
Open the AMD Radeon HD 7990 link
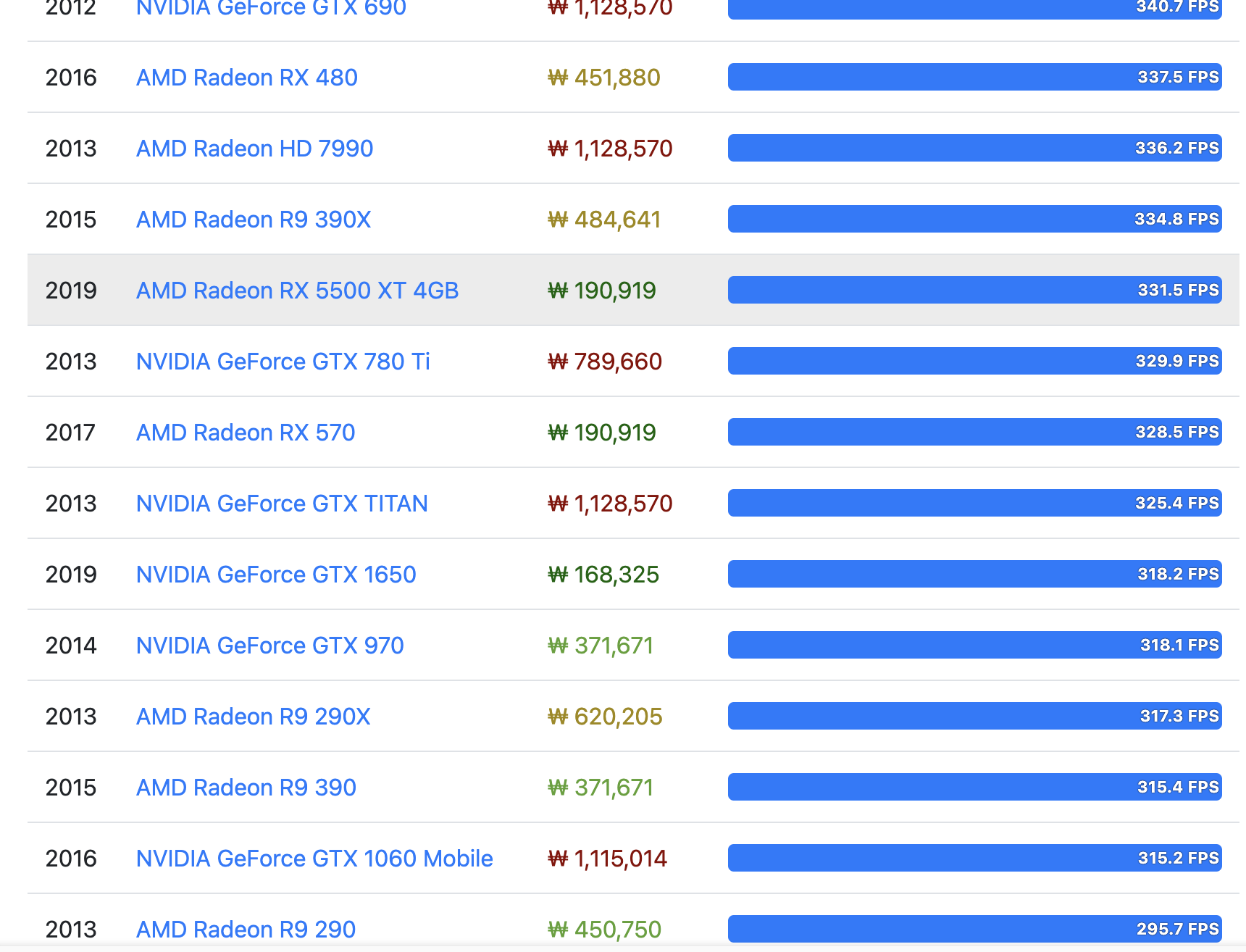click(x=255, y=149)
